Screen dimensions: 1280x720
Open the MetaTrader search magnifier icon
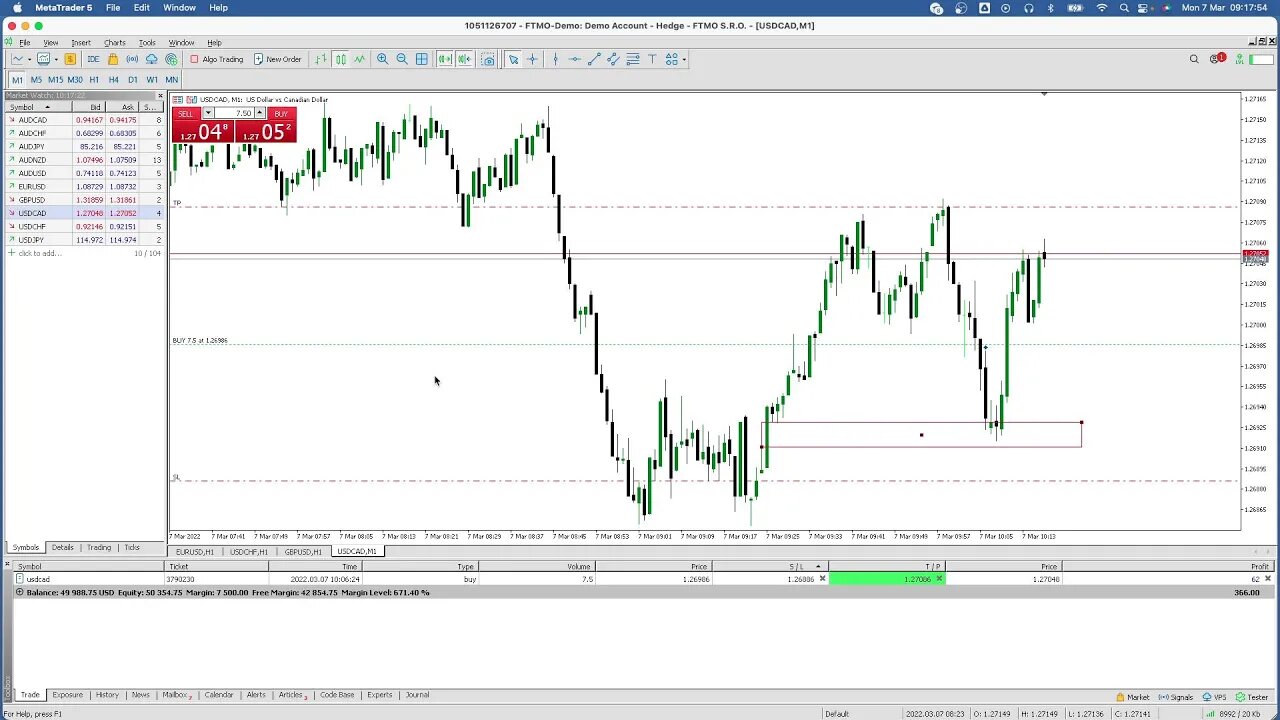pyautogui.click(x=1194, y=59)
